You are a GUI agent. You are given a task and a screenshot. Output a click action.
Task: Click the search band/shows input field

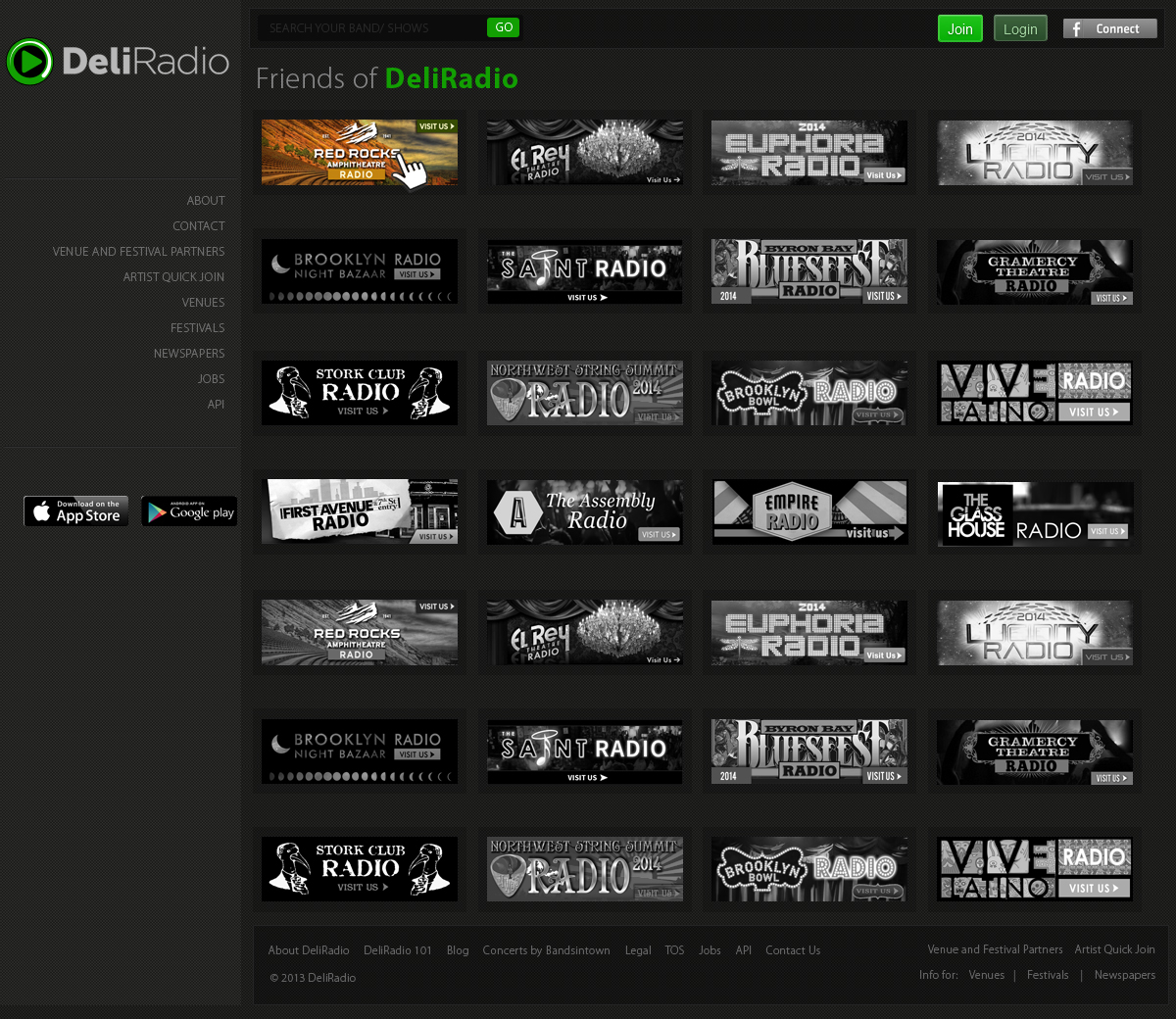click(372, 28)
